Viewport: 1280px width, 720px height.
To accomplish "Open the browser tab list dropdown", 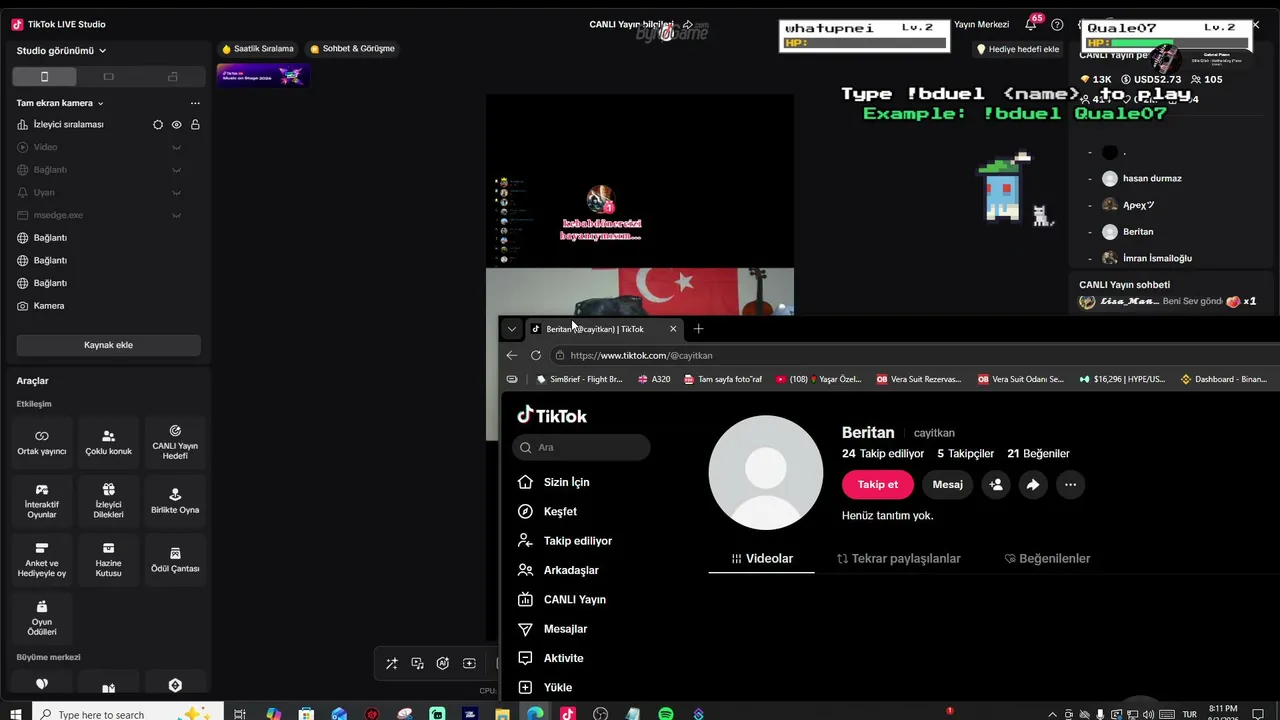I will click(512, 329).
